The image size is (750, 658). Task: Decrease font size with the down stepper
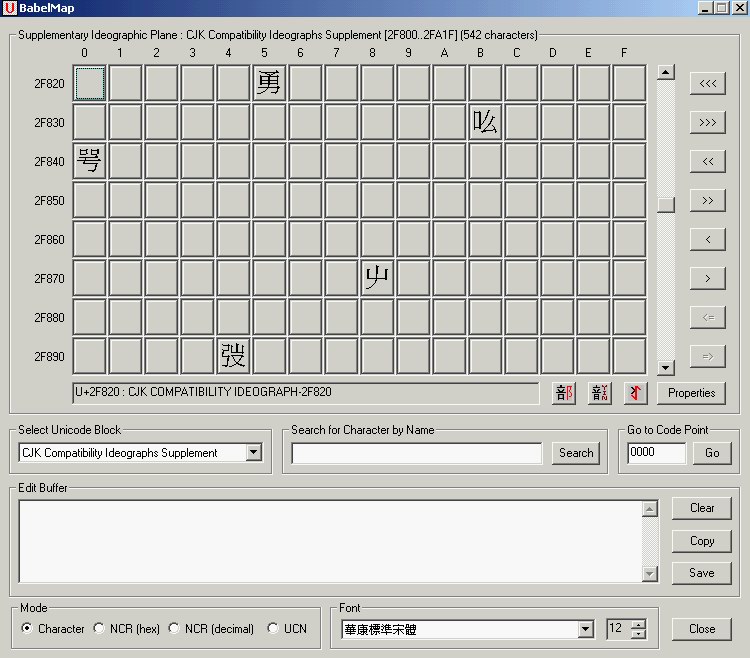click(x=638, y=634)
